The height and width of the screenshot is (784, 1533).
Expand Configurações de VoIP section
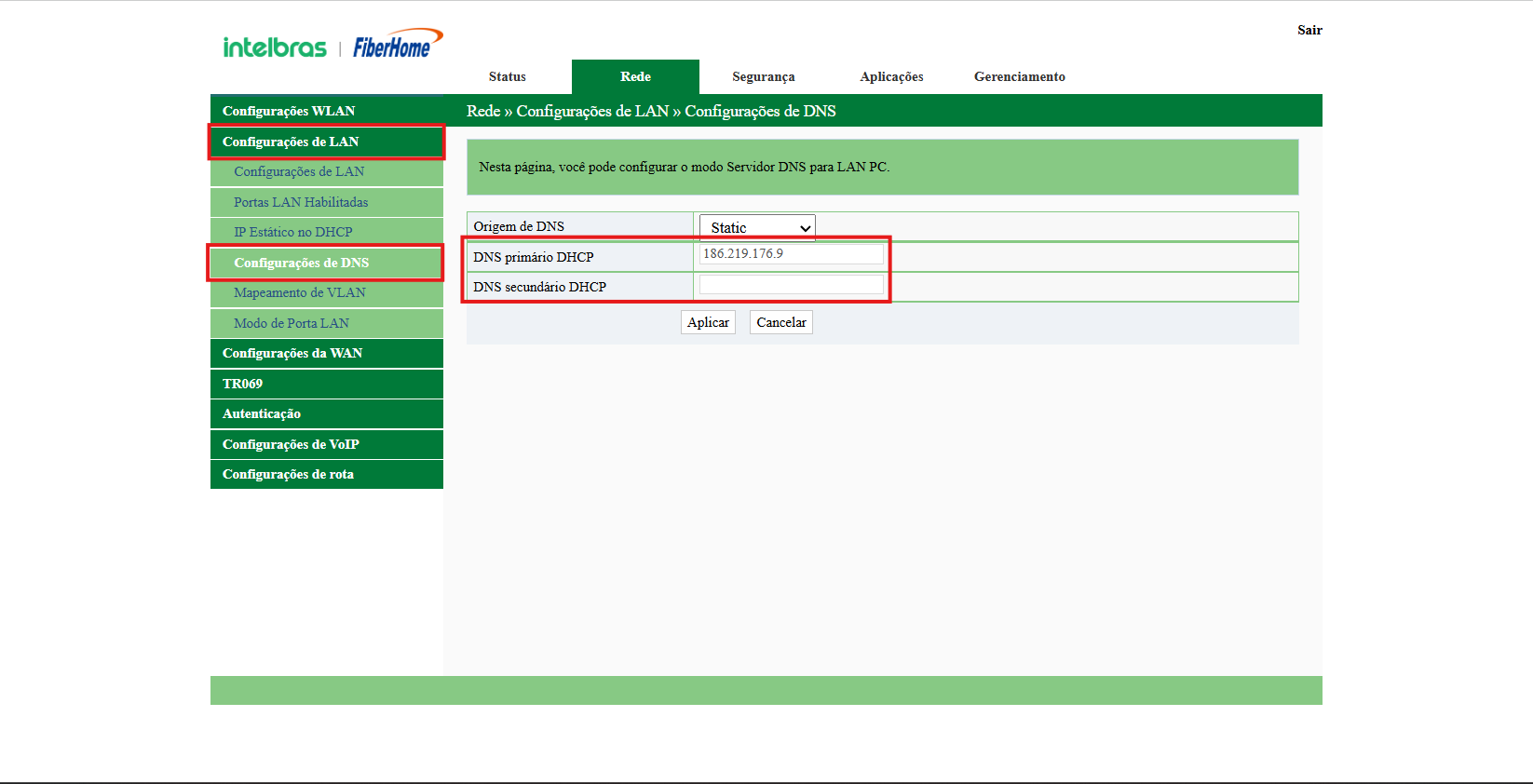coord(291,444)
